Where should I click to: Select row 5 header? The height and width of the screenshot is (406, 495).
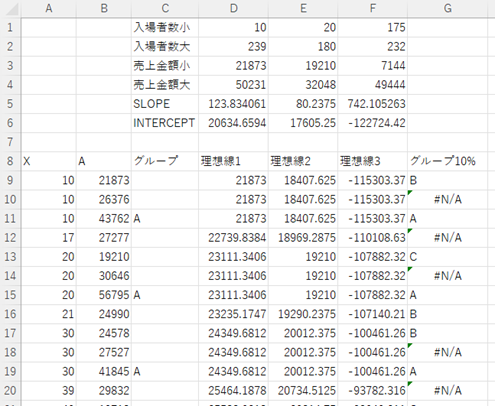click(x=10, y=104)
